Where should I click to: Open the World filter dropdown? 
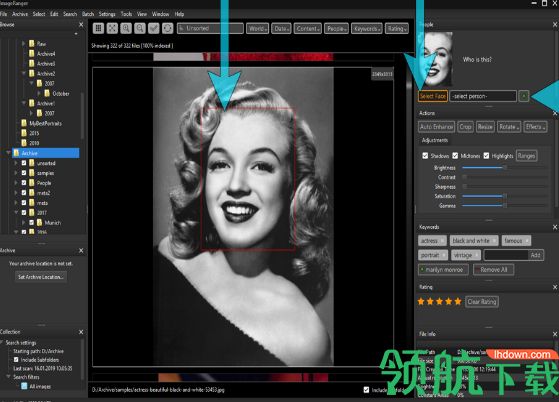pyautogui.click(x=257, y=29)
